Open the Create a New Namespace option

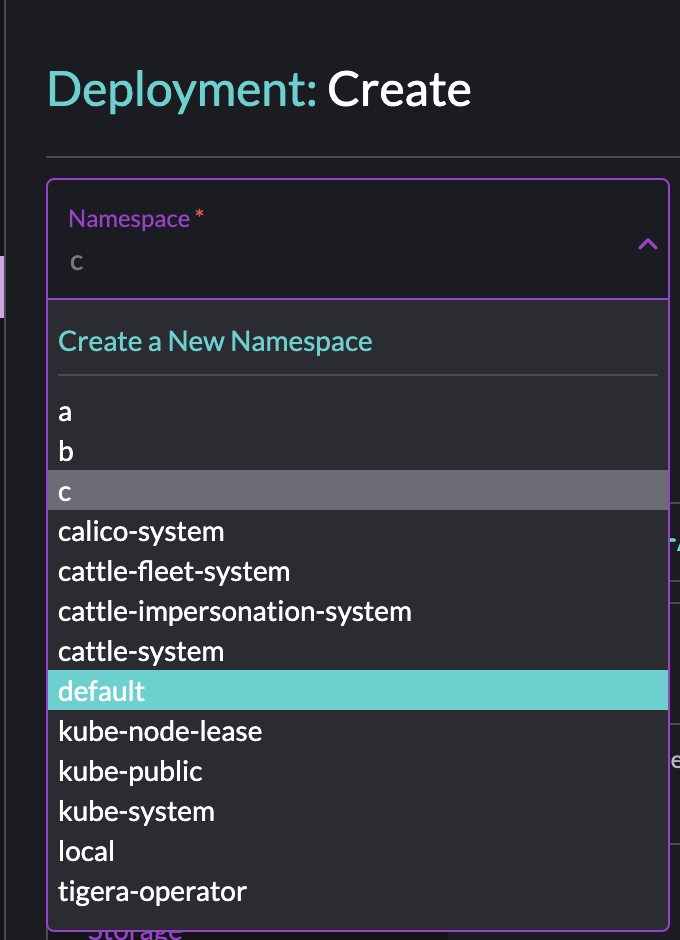pyautogui.click(x=215, y=341)
